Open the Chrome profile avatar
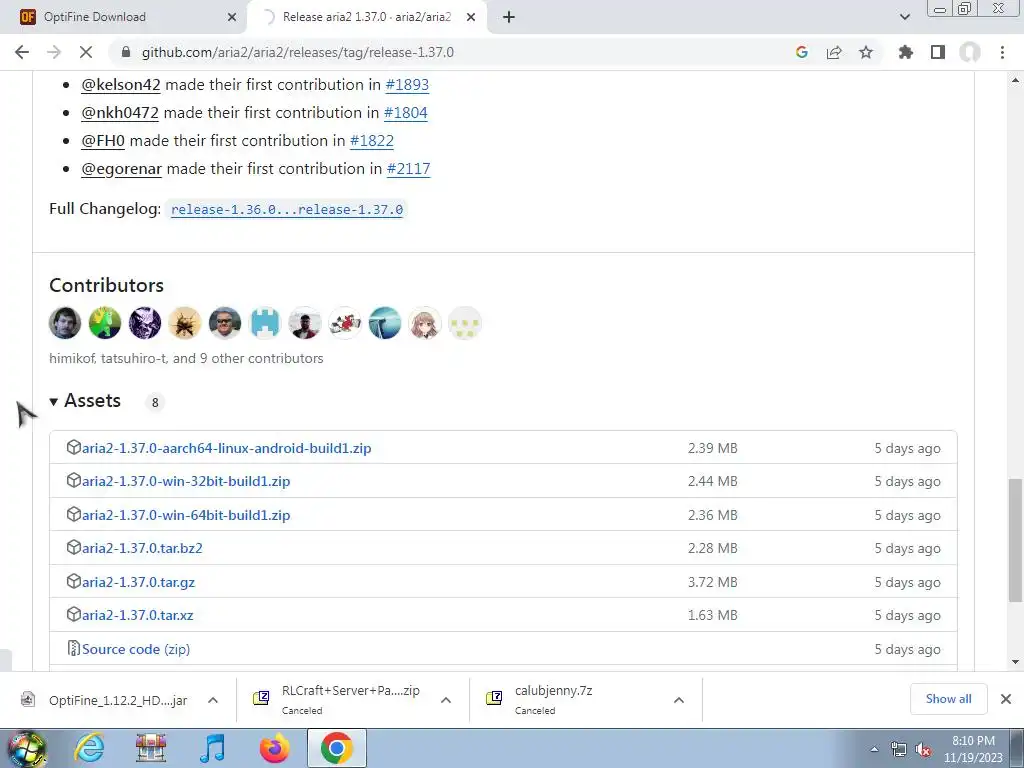This screenshot has width=1024, height=768. (970, 52)
